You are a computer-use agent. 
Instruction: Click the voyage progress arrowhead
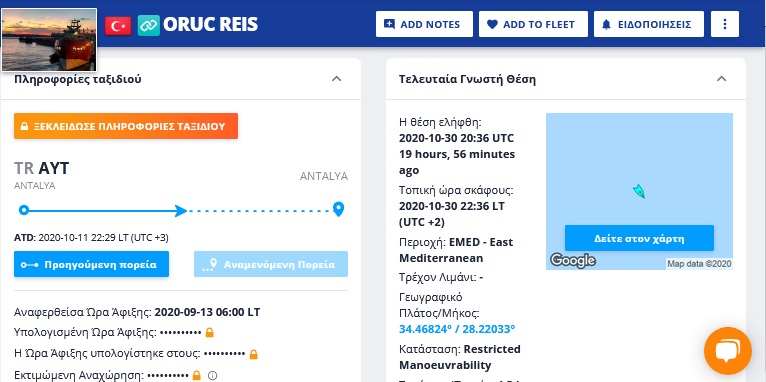(x=181, y=211)
